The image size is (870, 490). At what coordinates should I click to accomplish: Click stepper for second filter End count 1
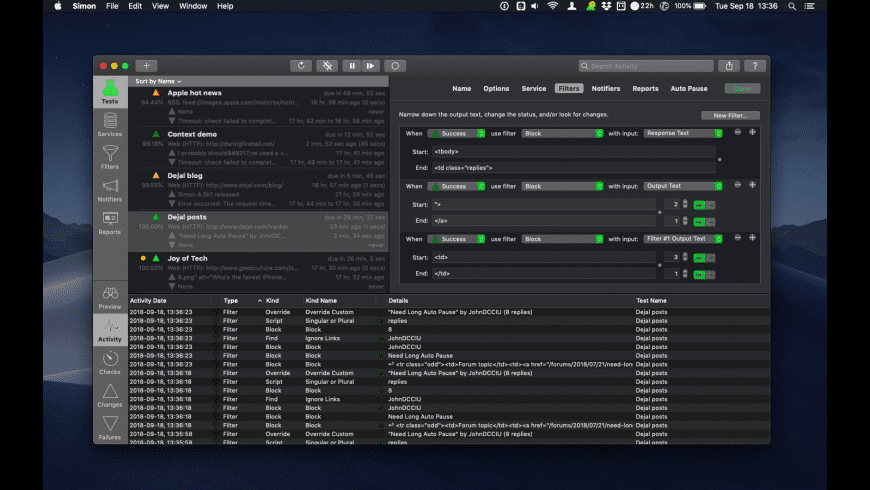point(685,221)
